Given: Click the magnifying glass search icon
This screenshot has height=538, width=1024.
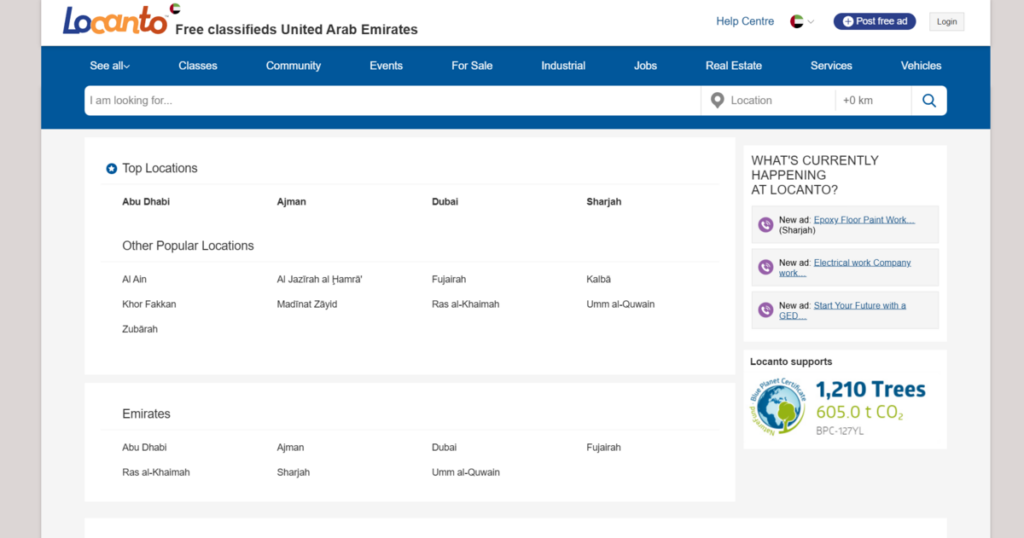Looking at the screenshot, I should (929, 101).
